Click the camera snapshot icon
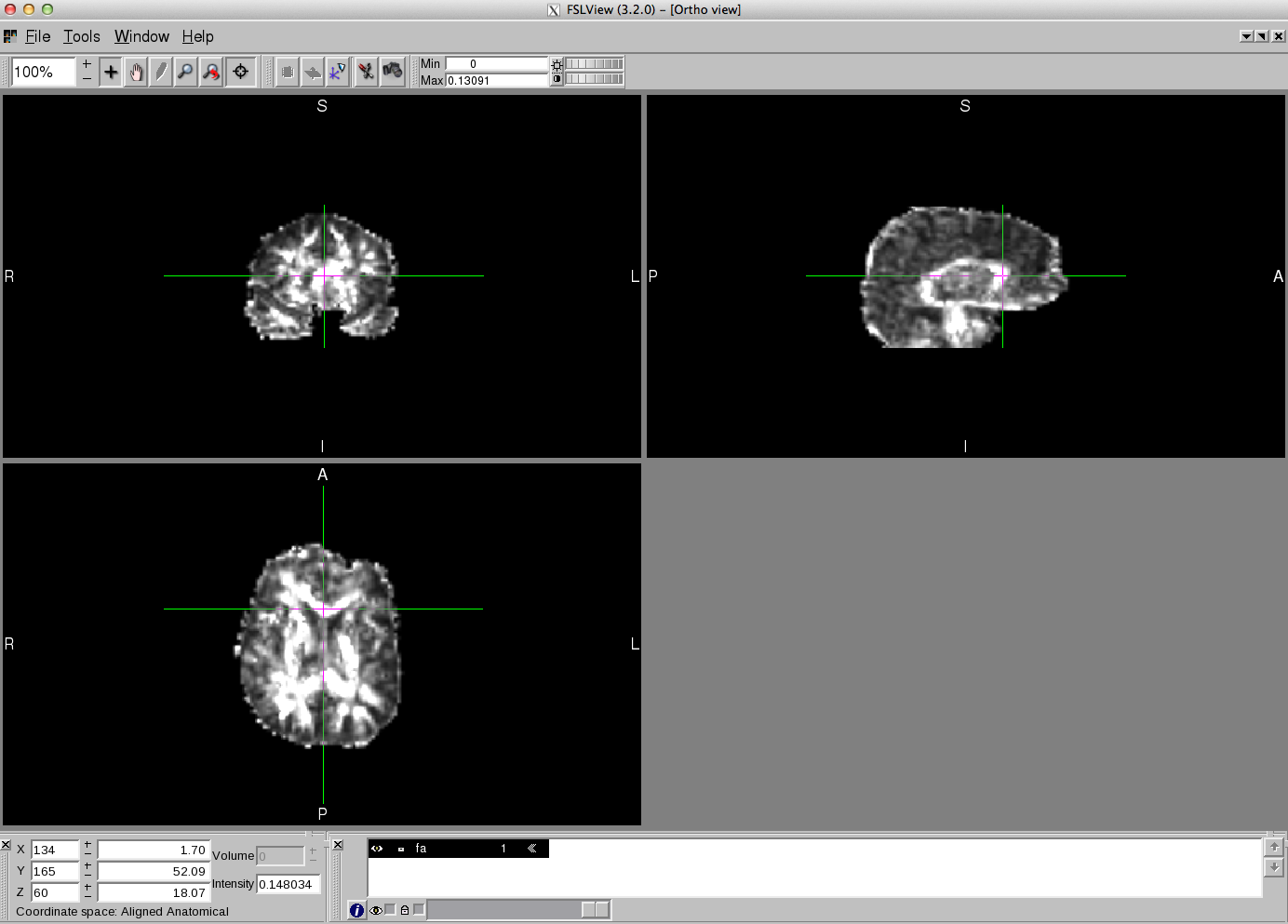This screenshot has height=924, width=1288. [x=393, y=72]
